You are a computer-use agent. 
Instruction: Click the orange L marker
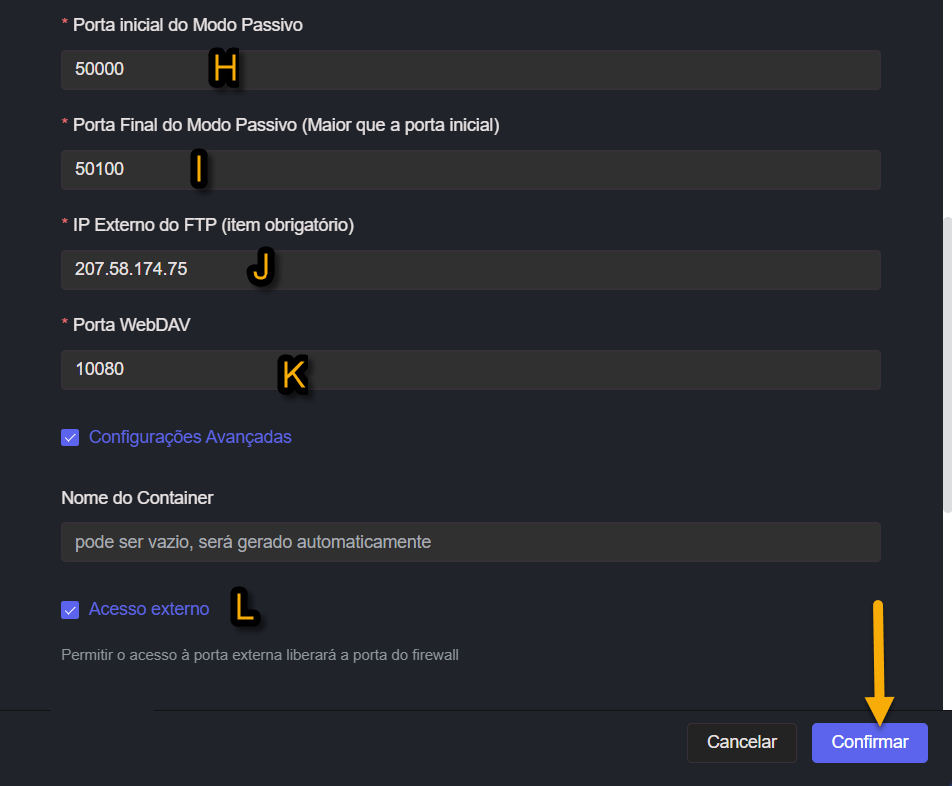[x=244, y=607]
